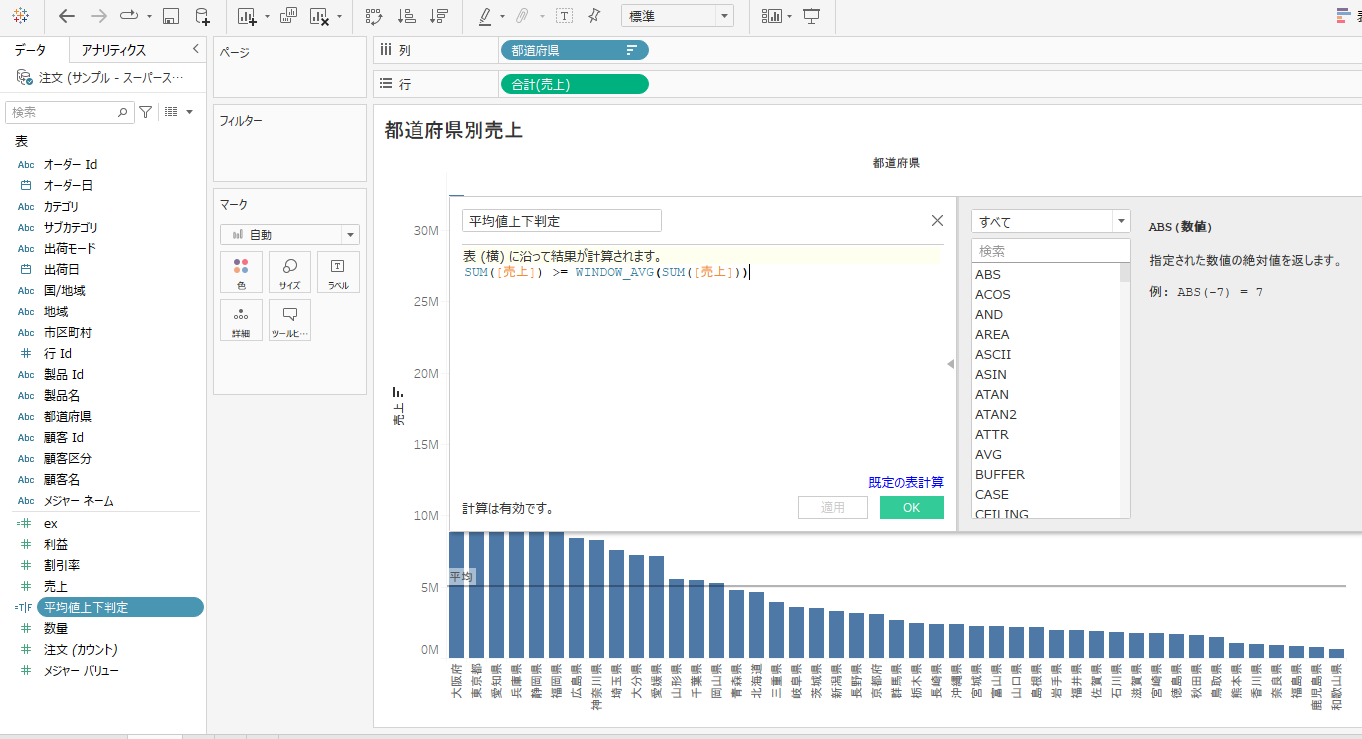Collapse the data pane chevron

pyautogui.click(x=195, y=49)
